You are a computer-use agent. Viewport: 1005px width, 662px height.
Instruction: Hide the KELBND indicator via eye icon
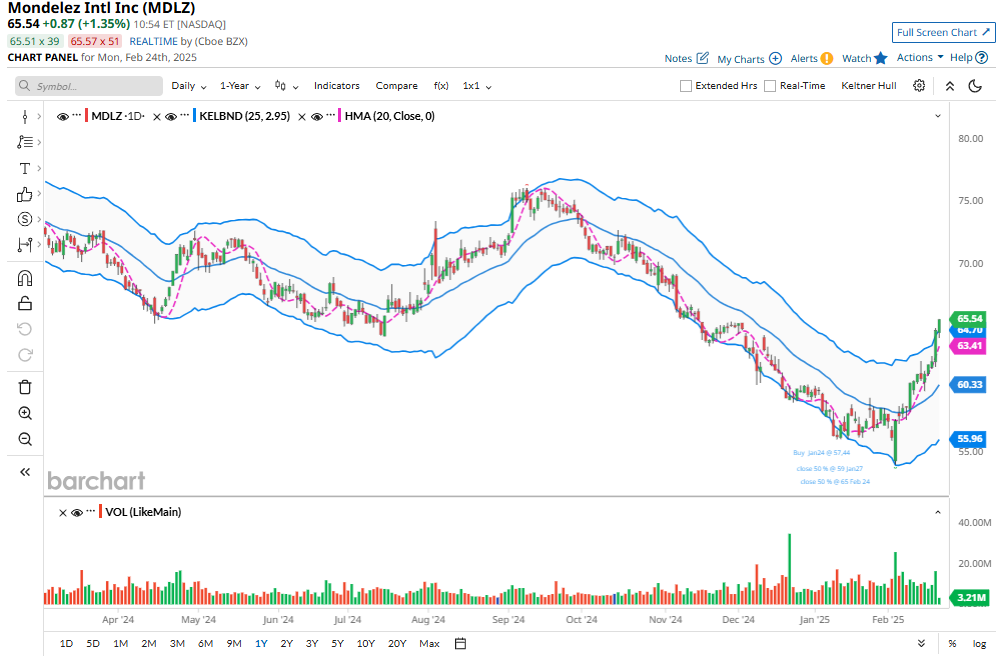tap(170, 117)
